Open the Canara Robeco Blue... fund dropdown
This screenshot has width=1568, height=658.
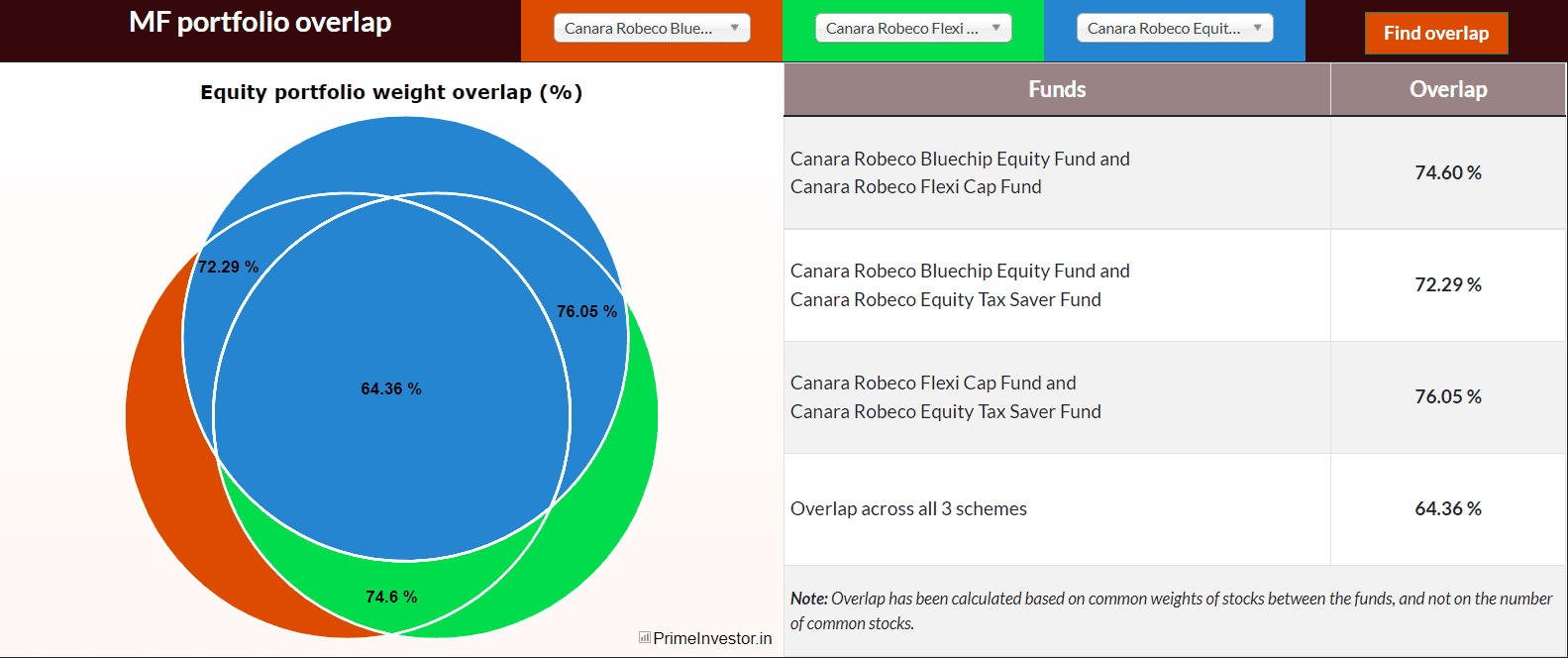[652, 29]
